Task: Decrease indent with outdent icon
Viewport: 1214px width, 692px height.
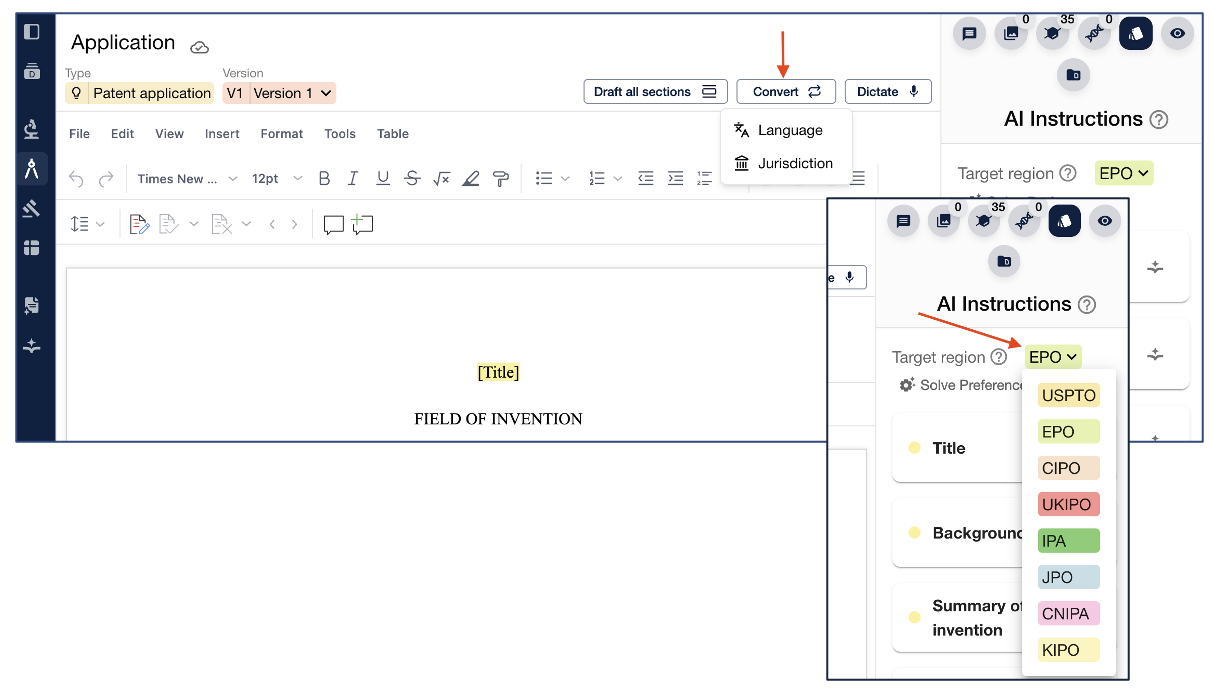Action: [646, 178]
